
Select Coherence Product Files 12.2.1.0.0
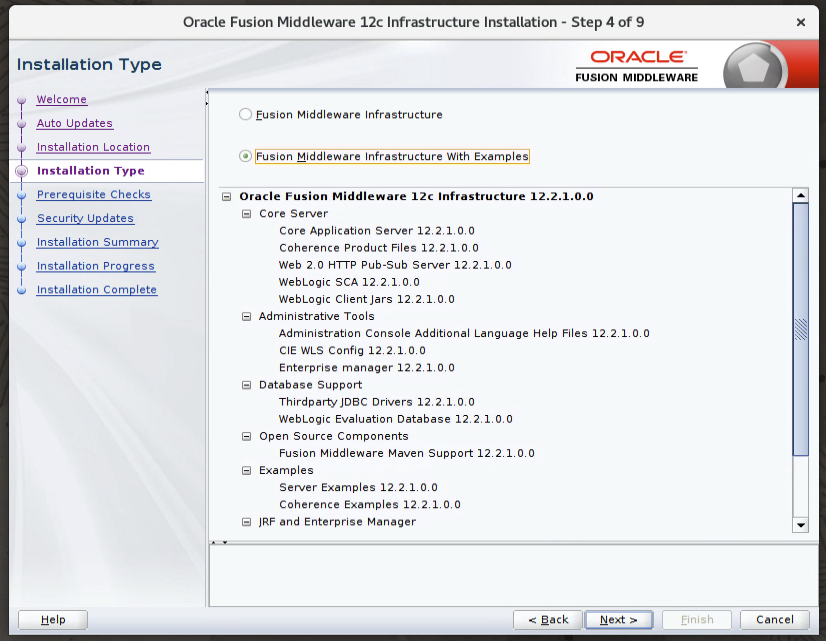tap(379, 248)
